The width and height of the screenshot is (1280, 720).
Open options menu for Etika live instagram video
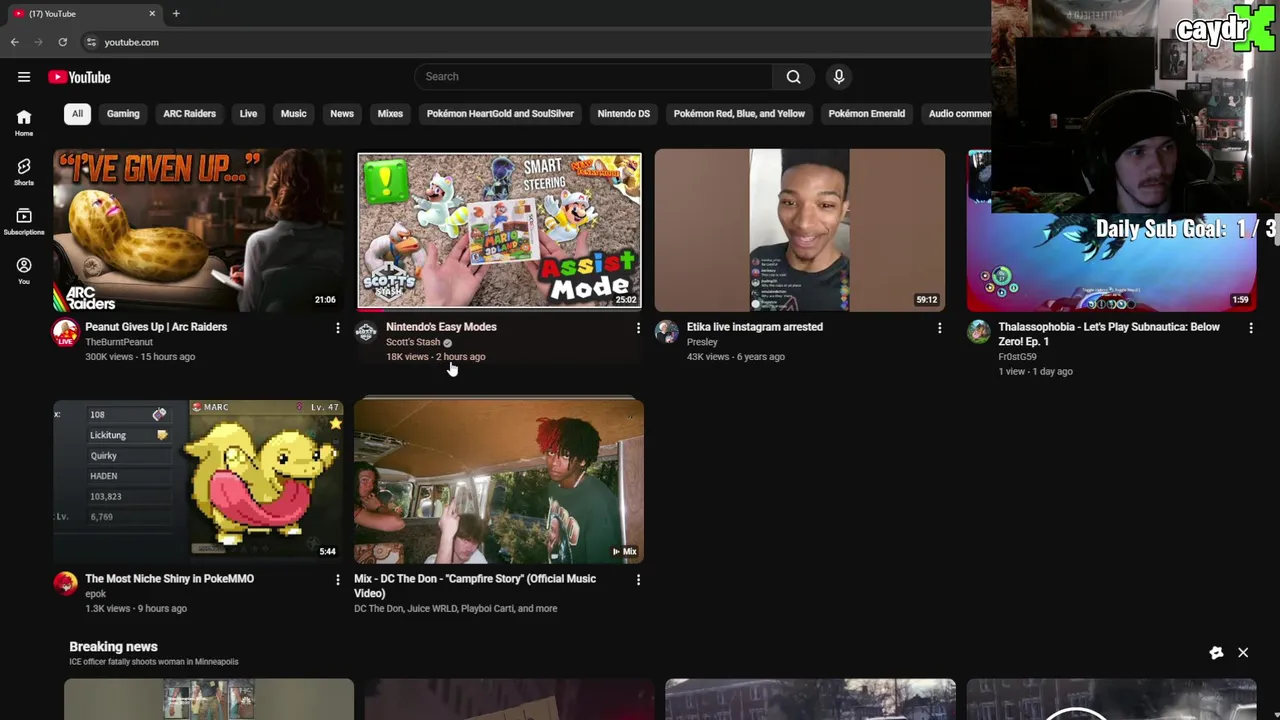click(939, 328)
